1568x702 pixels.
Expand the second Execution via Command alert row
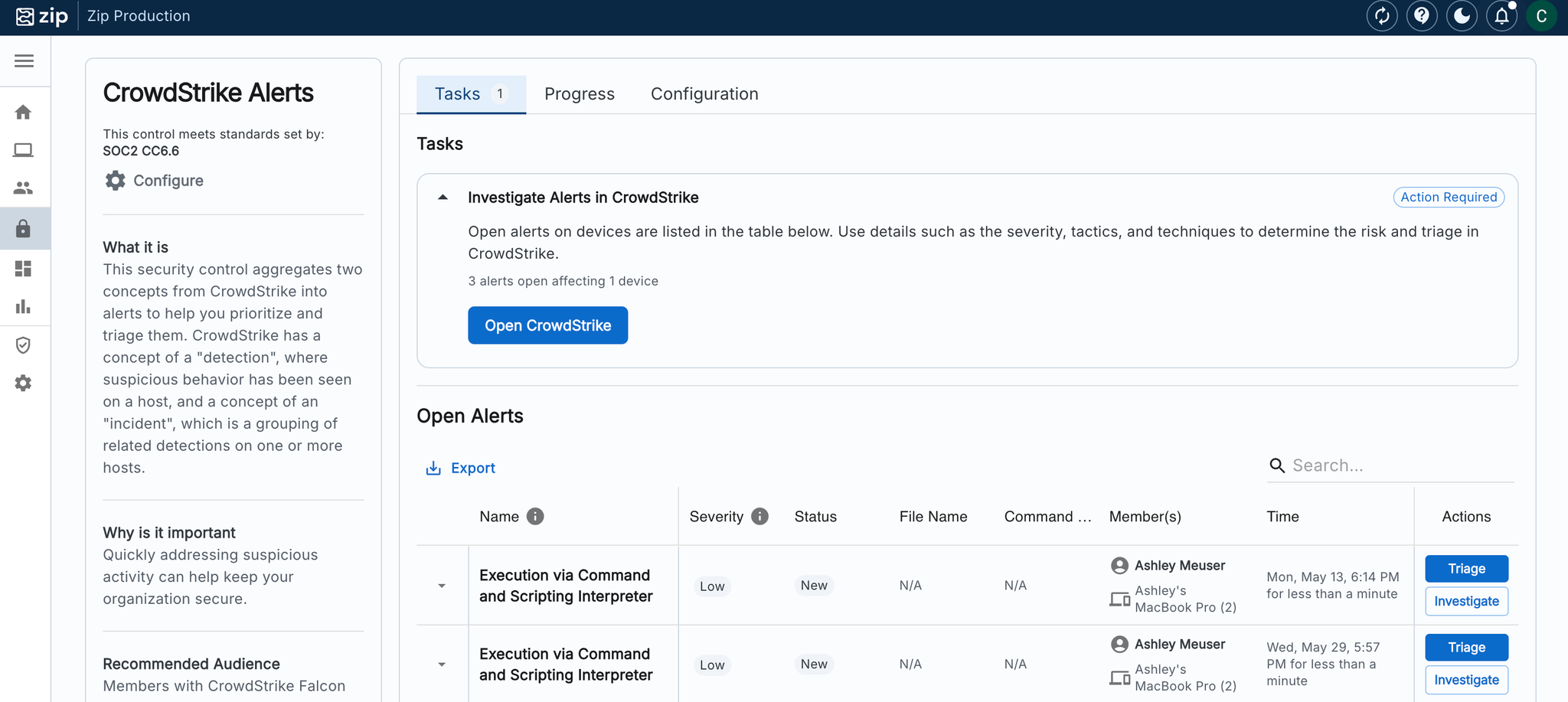(442, 664)
